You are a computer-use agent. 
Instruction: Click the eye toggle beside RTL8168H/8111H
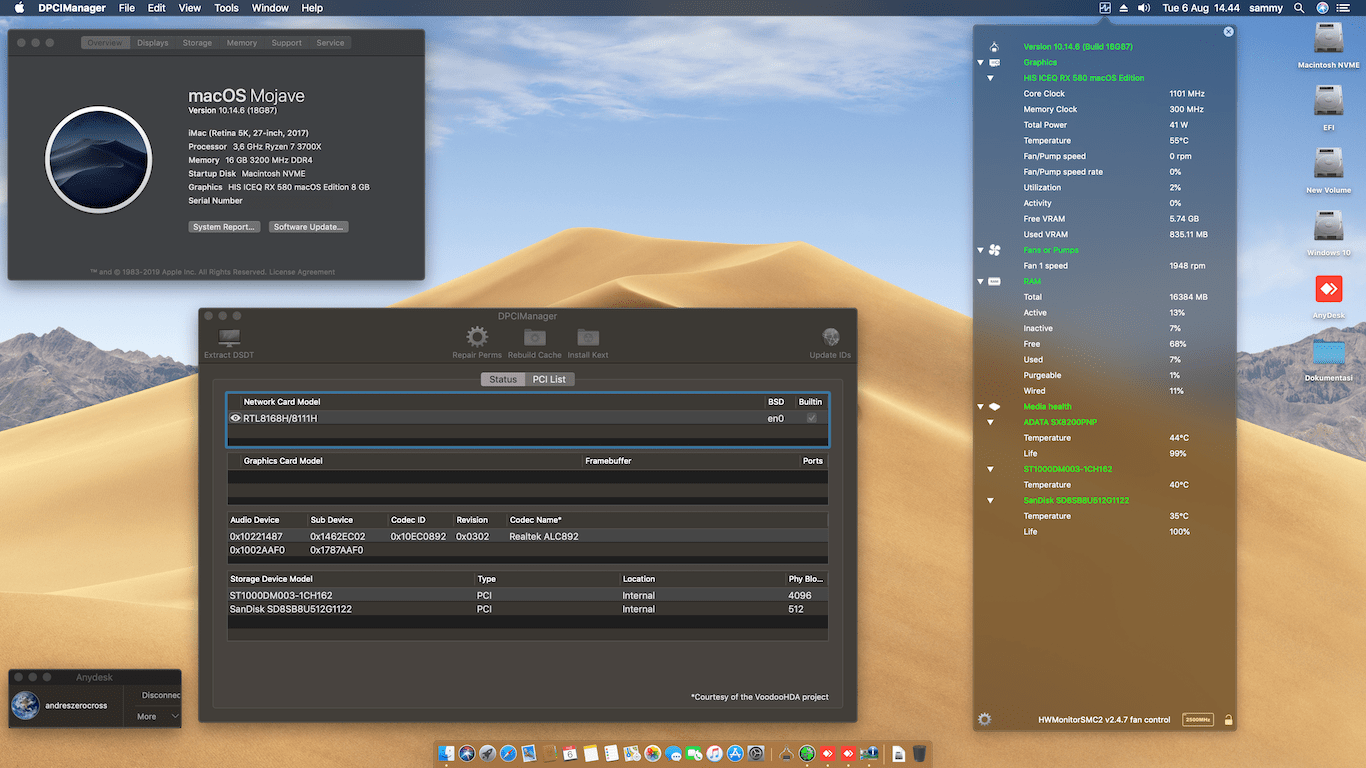click(x=235, y=418)
